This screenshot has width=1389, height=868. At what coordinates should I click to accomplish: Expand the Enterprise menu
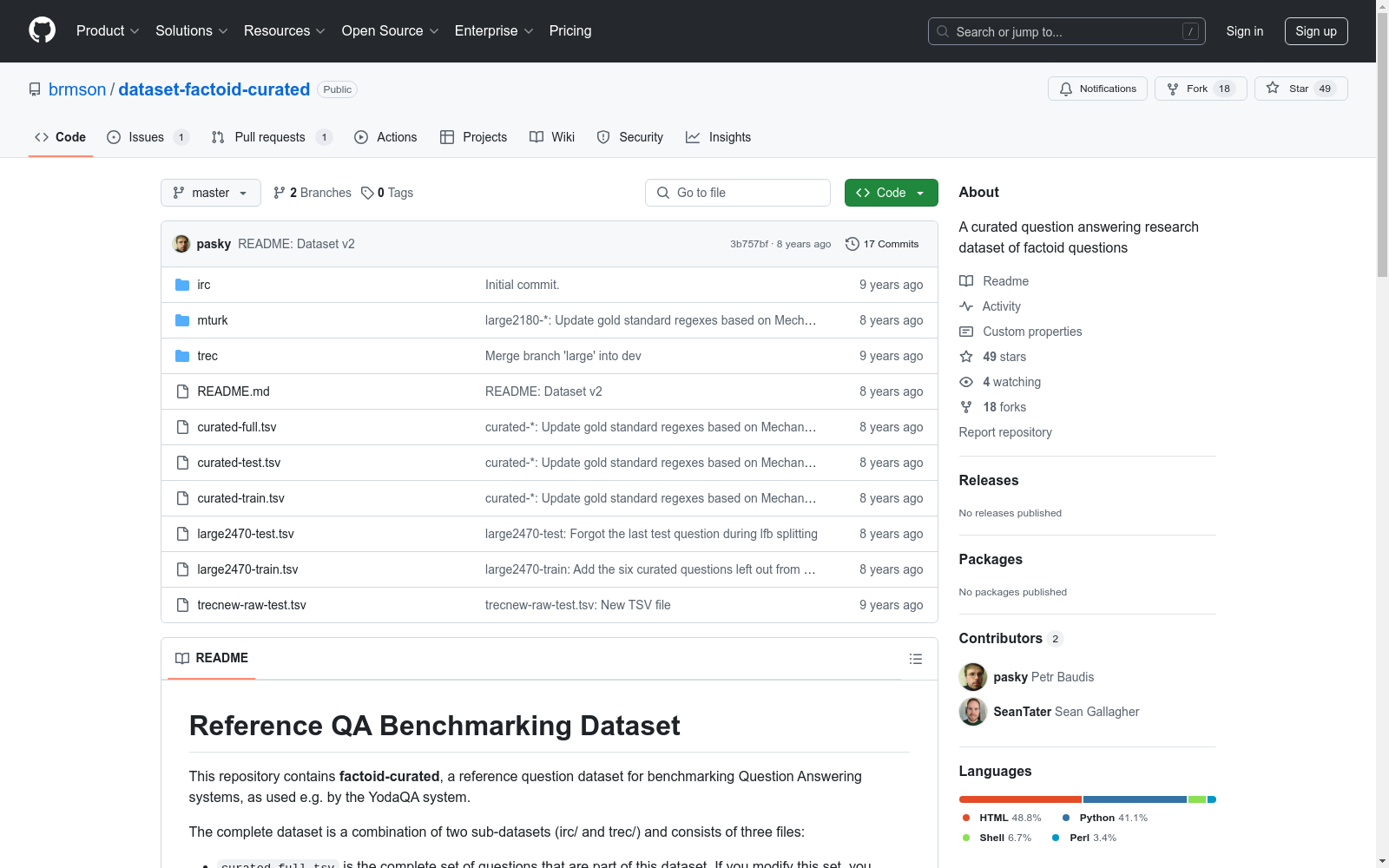494,30
